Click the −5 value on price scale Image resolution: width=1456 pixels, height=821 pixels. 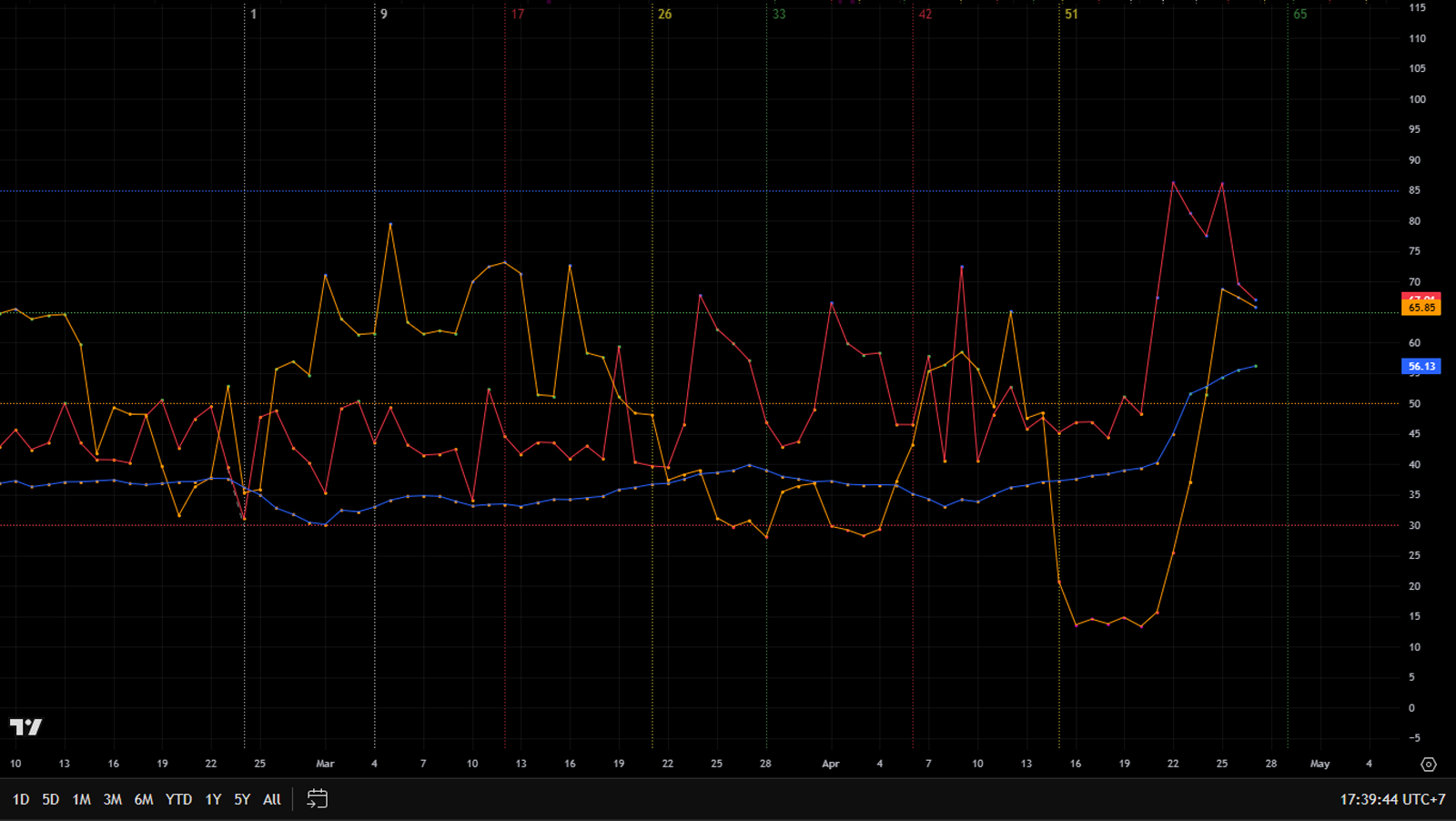(1412, 738)
